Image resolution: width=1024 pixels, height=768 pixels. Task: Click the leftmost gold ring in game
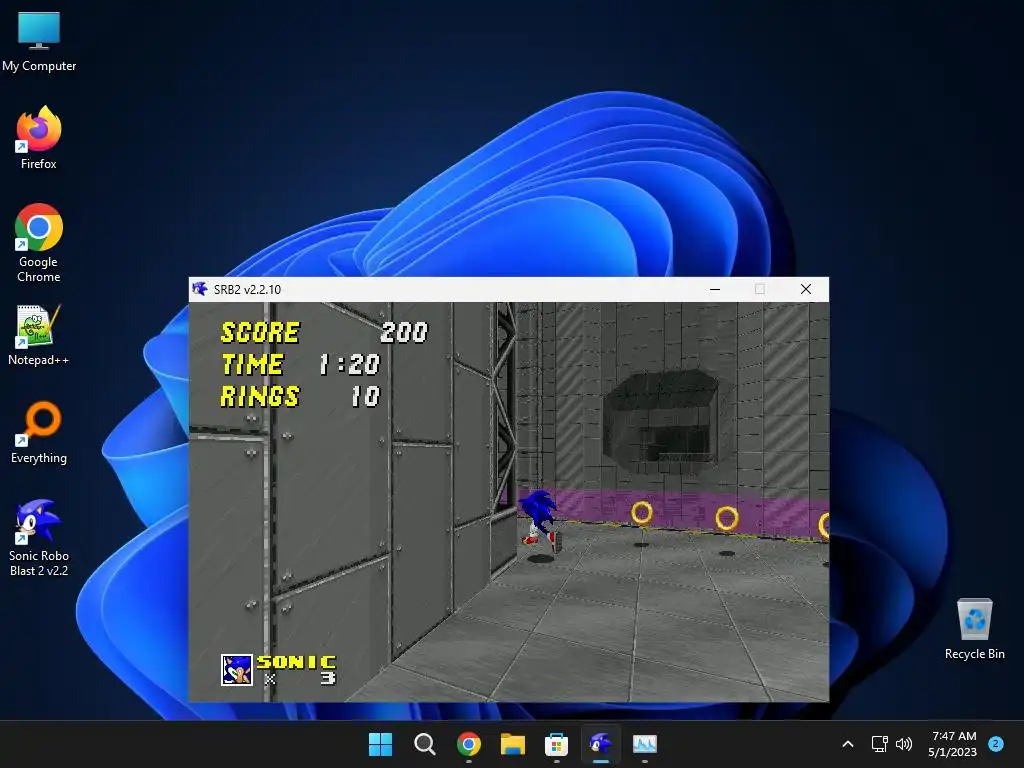pyautogui.click(x=641, y=513)
